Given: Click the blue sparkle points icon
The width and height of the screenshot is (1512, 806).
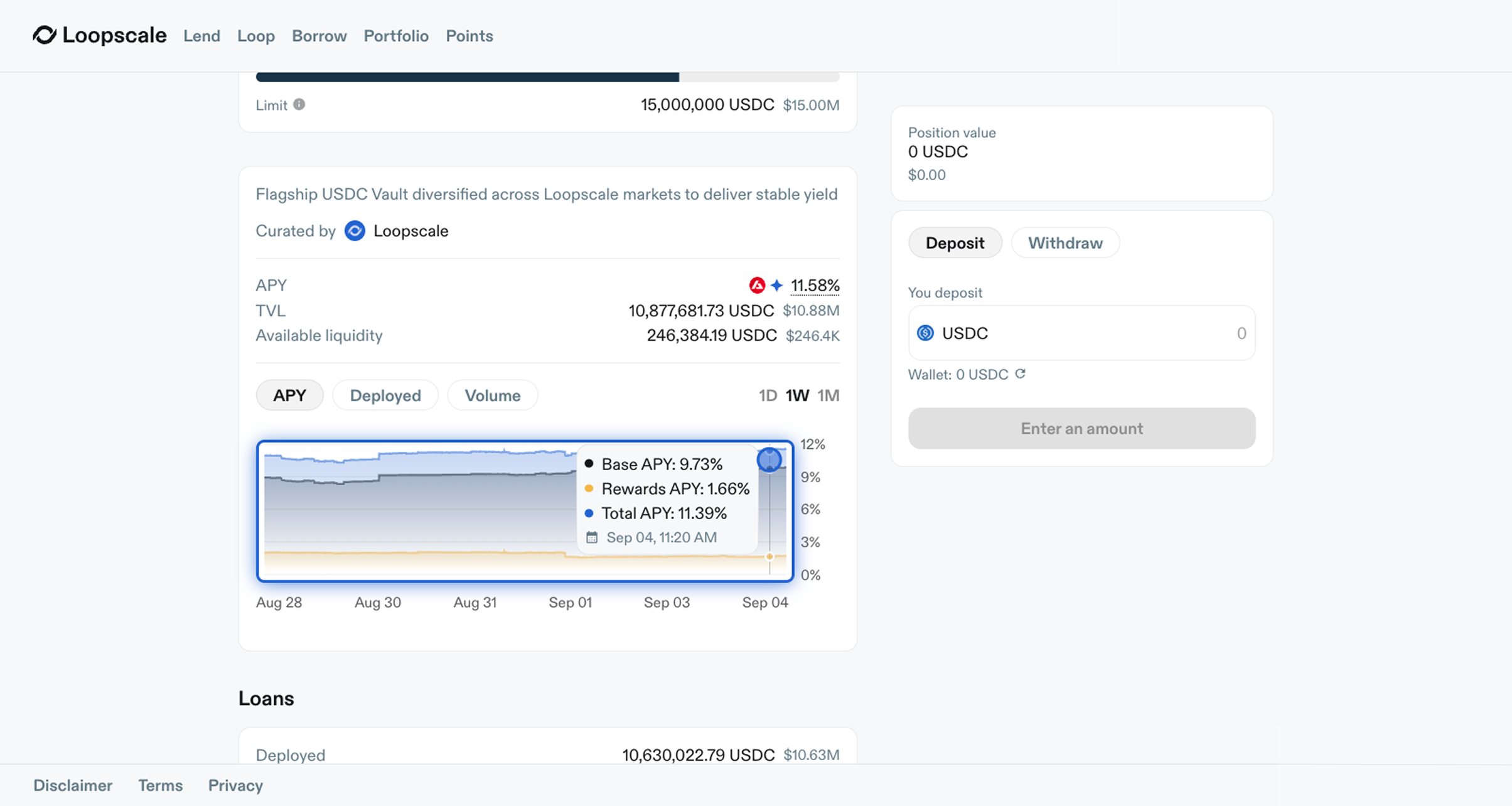Looking at the screenshot, I should (777, 286).
